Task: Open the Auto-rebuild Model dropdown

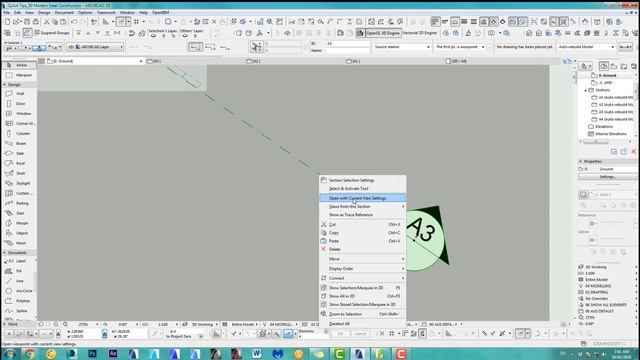Action: coord(586,47)
